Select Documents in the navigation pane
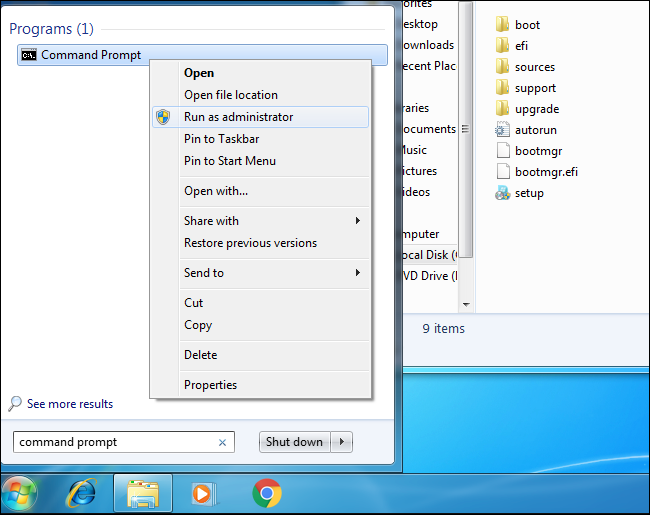Image resolution: width=650 pixels, height=515 pixels. point(429,129)
